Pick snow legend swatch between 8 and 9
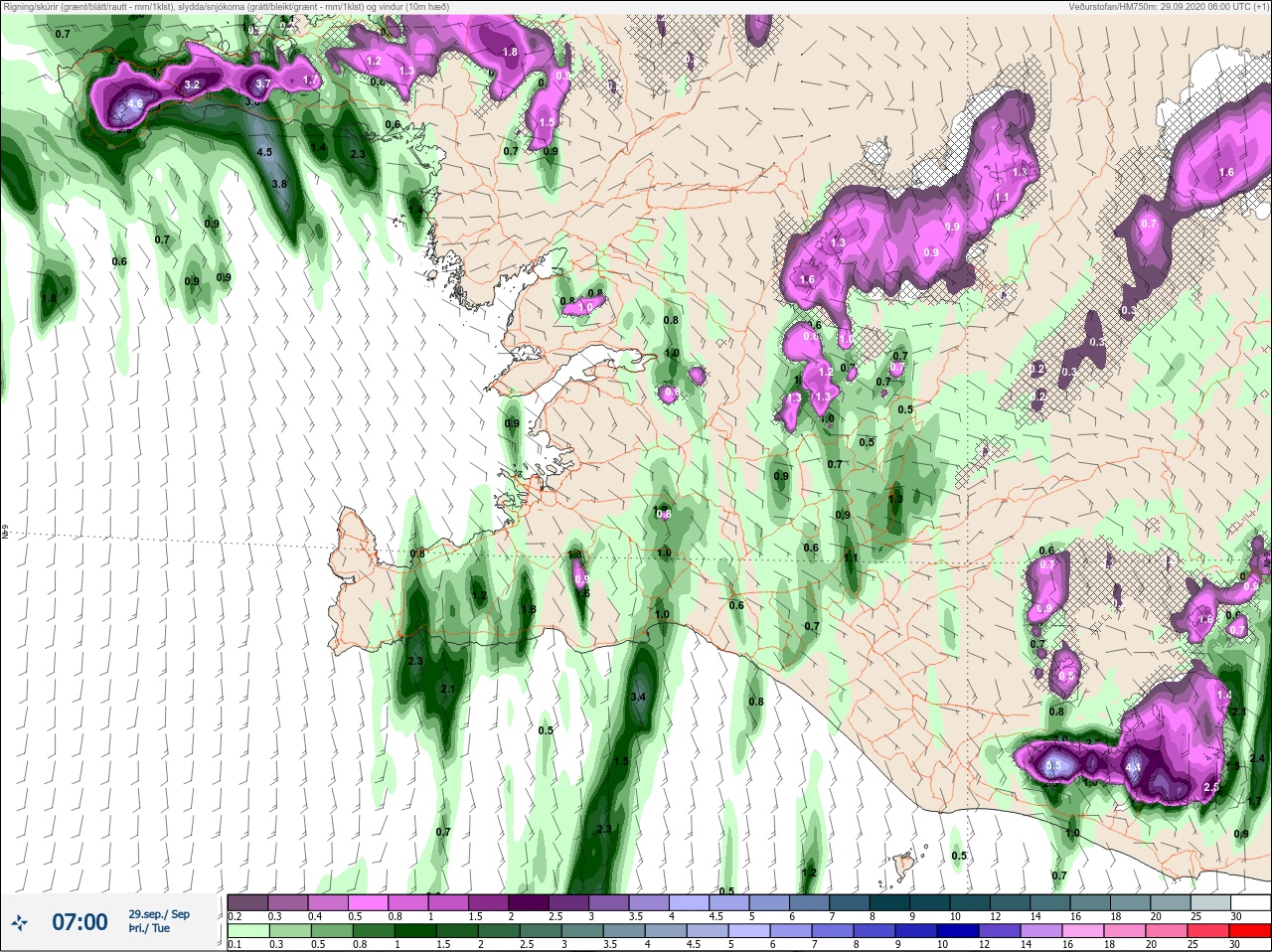This screenshot has width=1272, height=952. [889, 902]
